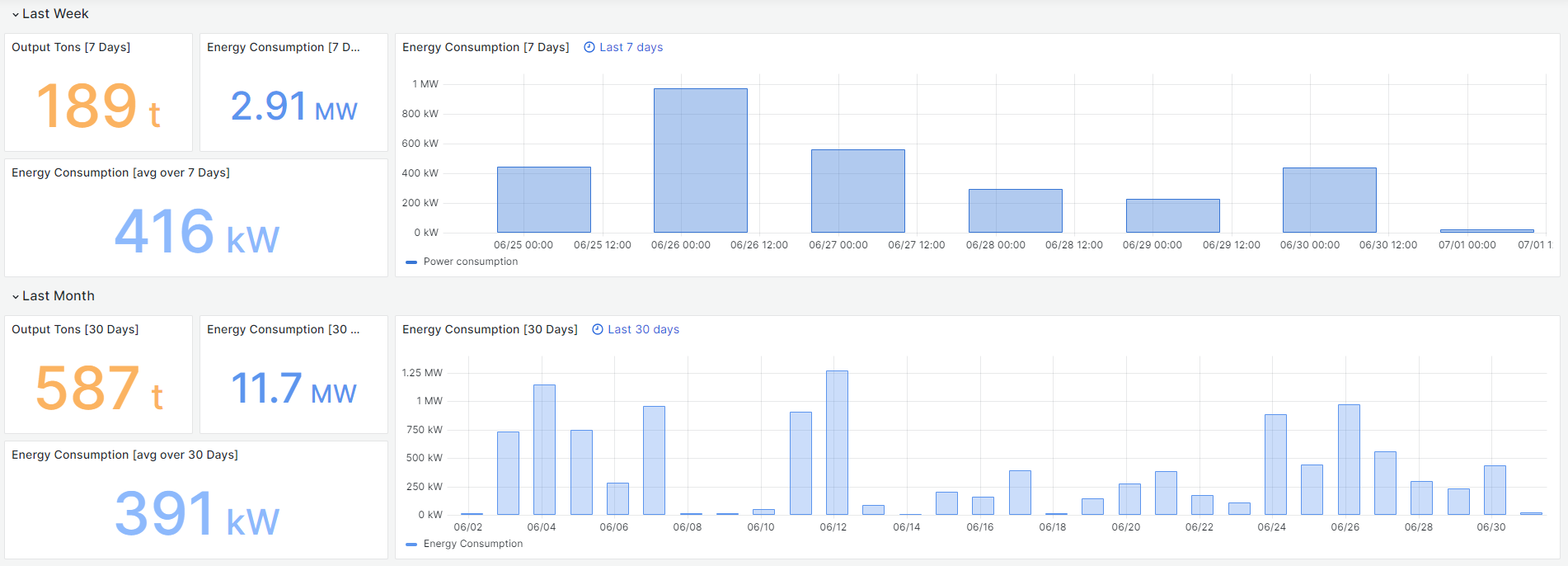Select the tallest bar in the 7-day chart
1568x566 pixels.
pos(700,161)
